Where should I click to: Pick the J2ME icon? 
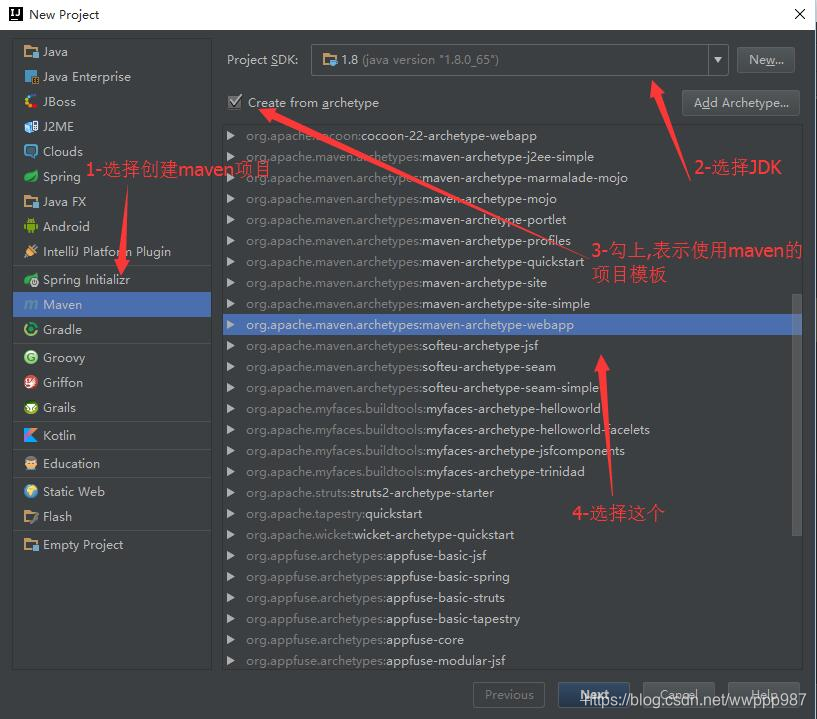pyautogui.click(x=31, y=127)
